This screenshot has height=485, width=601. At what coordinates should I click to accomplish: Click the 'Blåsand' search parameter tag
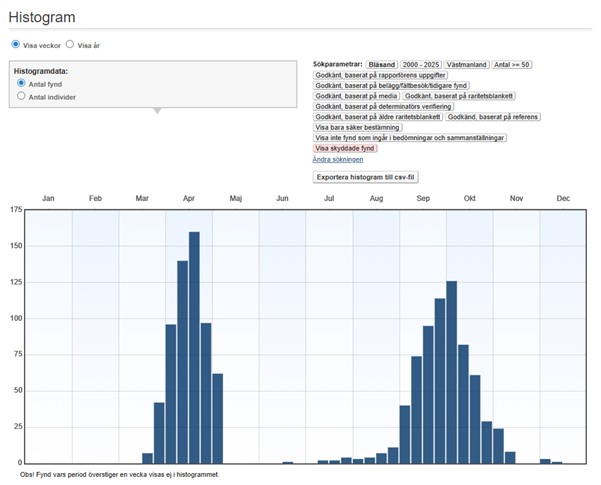tap(382, 64)
